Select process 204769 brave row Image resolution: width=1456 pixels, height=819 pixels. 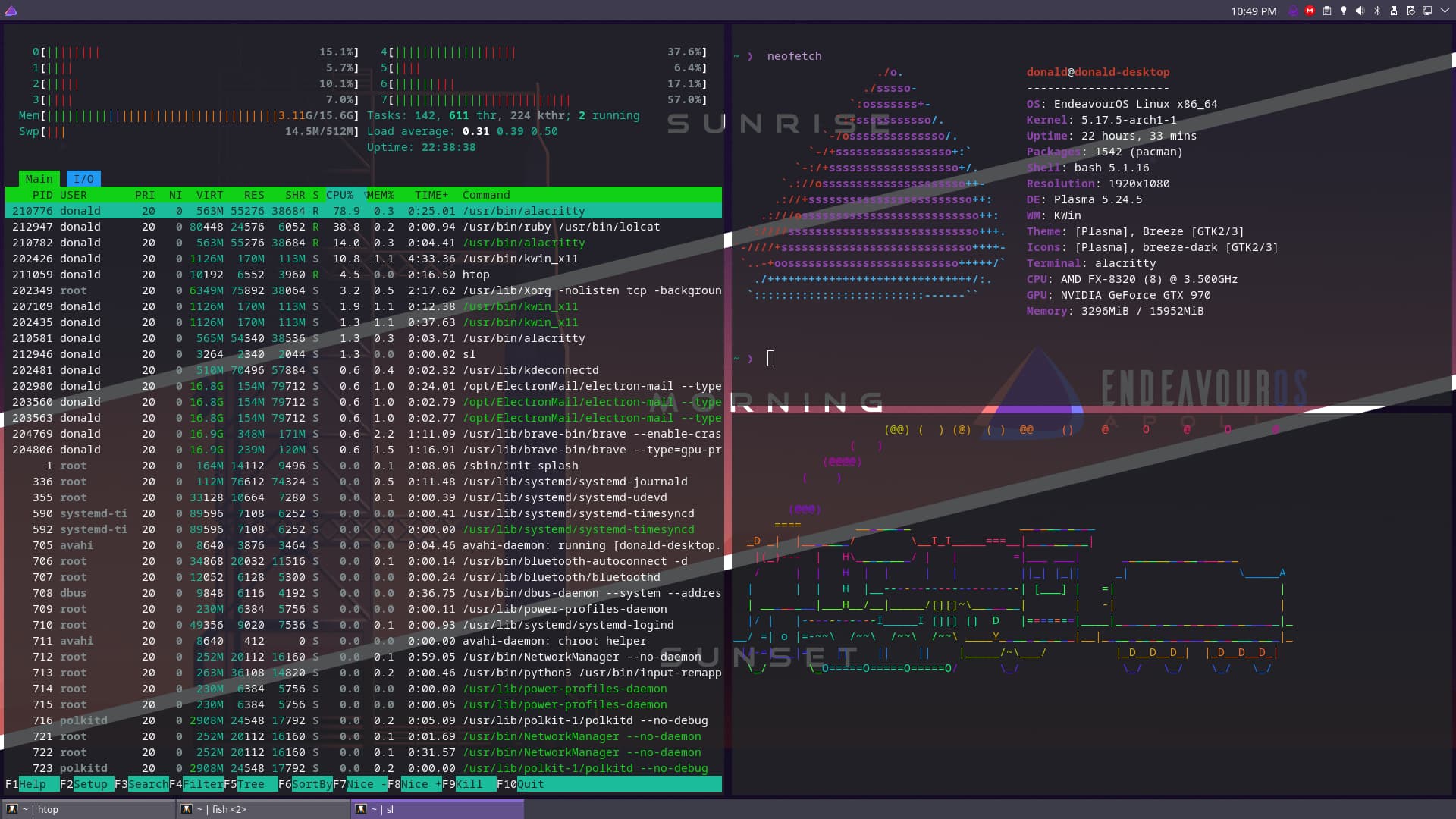click(x=363, y=434)
